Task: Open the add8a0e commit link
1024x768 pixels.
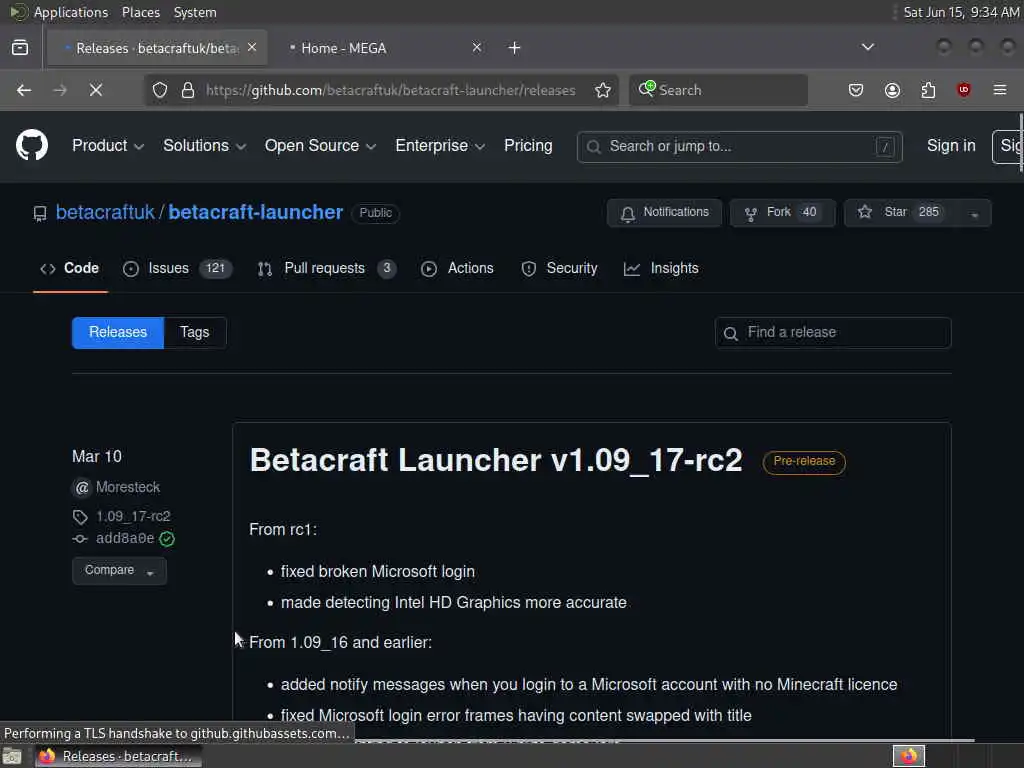Action: (x=125, y=539)
